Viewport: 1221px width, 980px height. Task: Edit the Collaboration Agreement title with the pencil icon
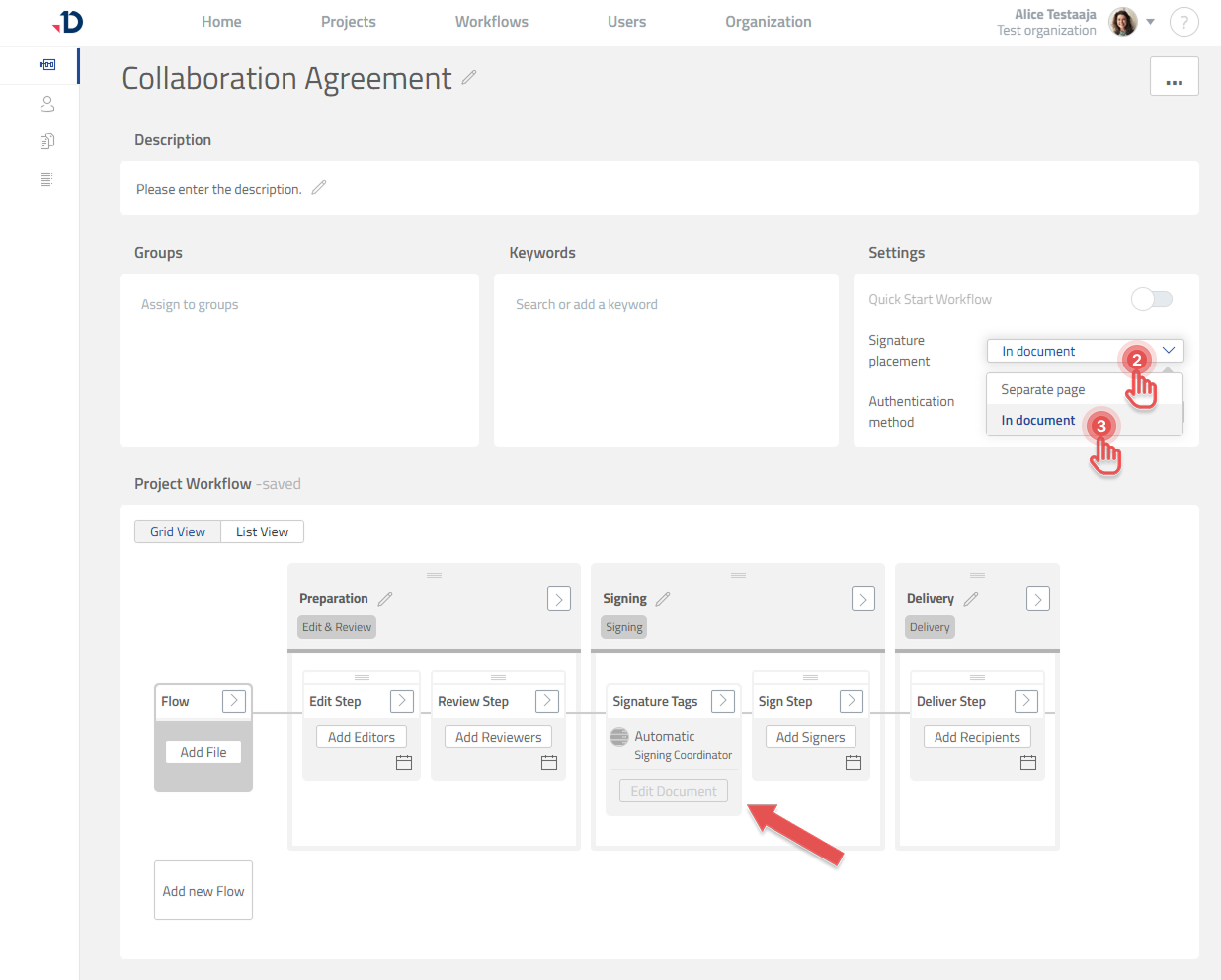[x=469, y=76]
